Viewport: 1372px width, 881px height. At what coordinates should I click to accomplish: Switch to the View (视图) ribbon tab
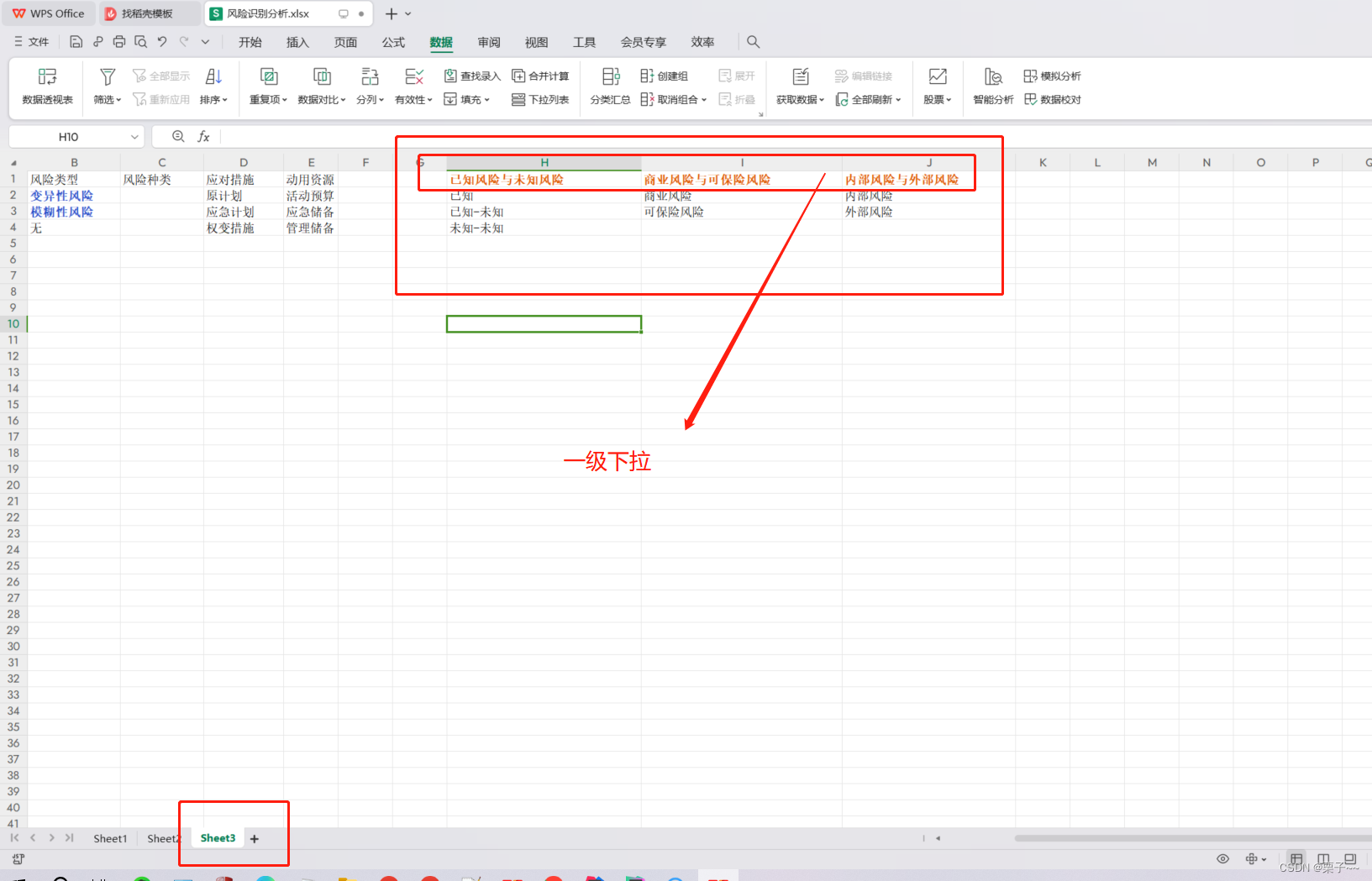(536, 42)
